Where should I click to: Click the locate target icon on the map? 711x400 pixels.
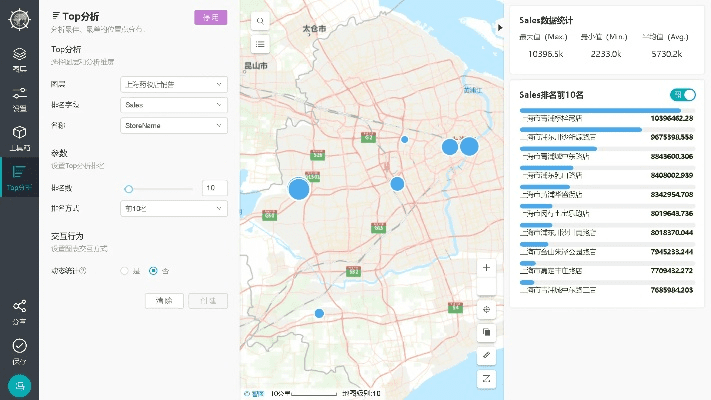486,311
